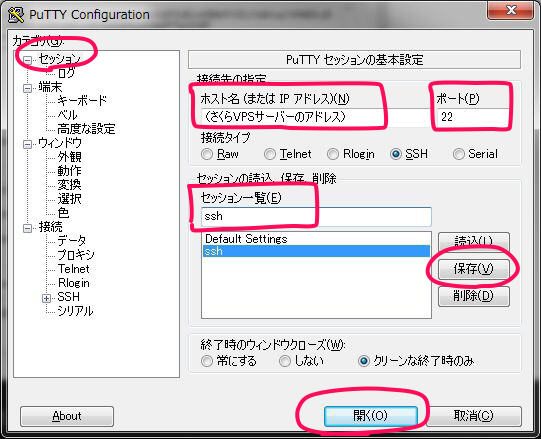Open the 色 category
The height and width of the screenshot is (439, 541).
[x=63, y=213]
